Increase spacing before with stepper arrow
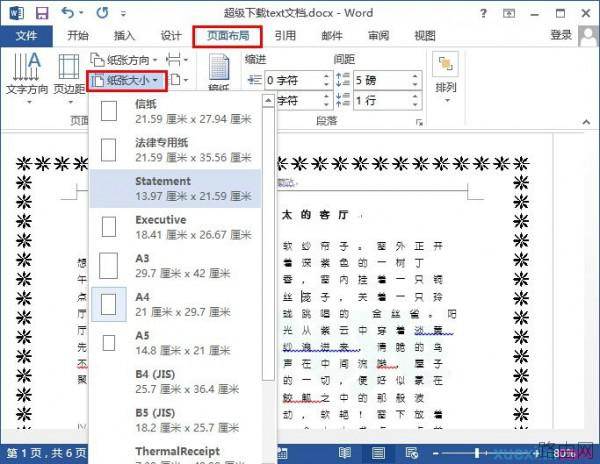Viewport: 600px width, 464px height. click(x=416, y=76)
